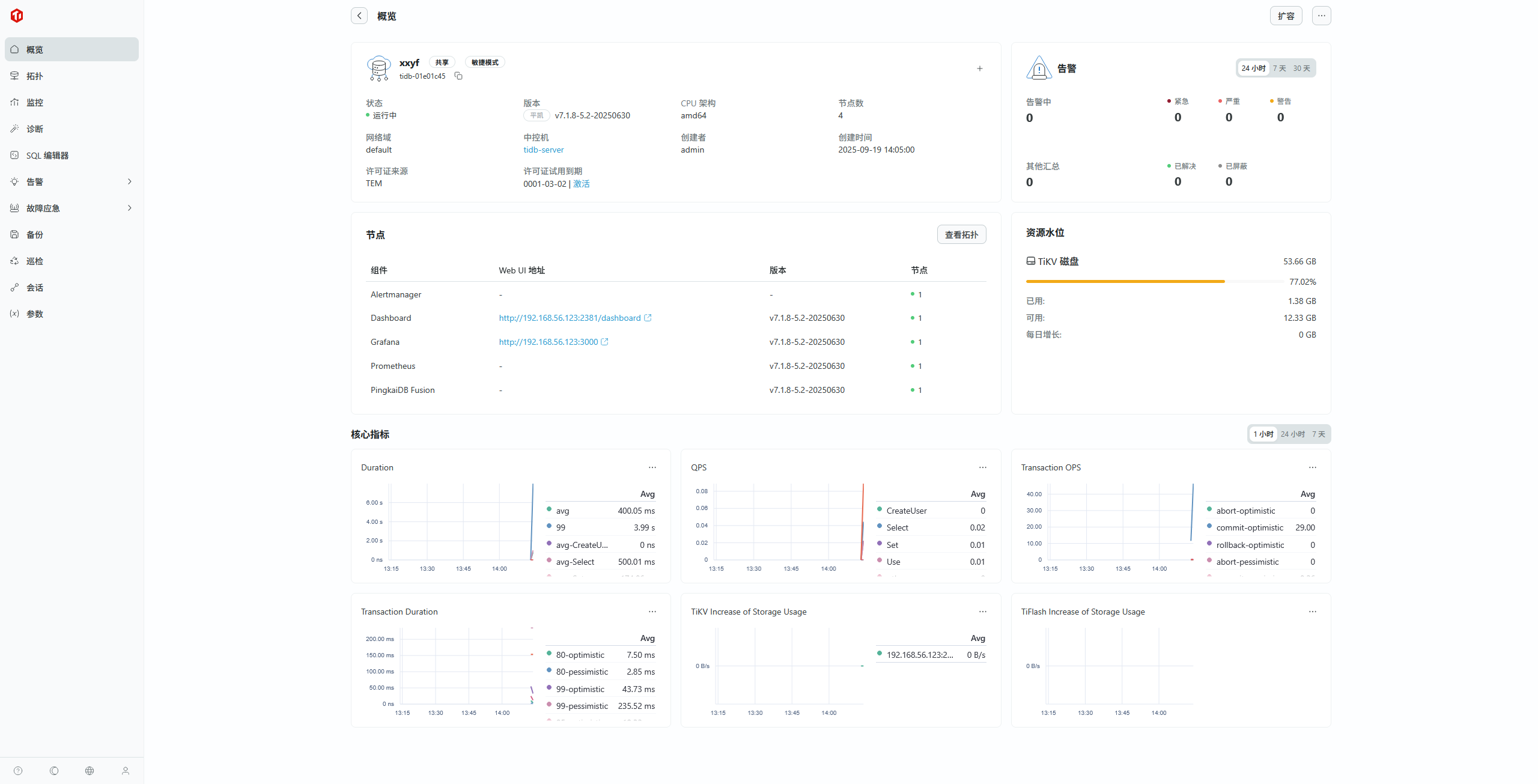Open SQL 编辑器 in the sidebar
Viewport: 1538px width, 784px height.
[x=47, y=155]
